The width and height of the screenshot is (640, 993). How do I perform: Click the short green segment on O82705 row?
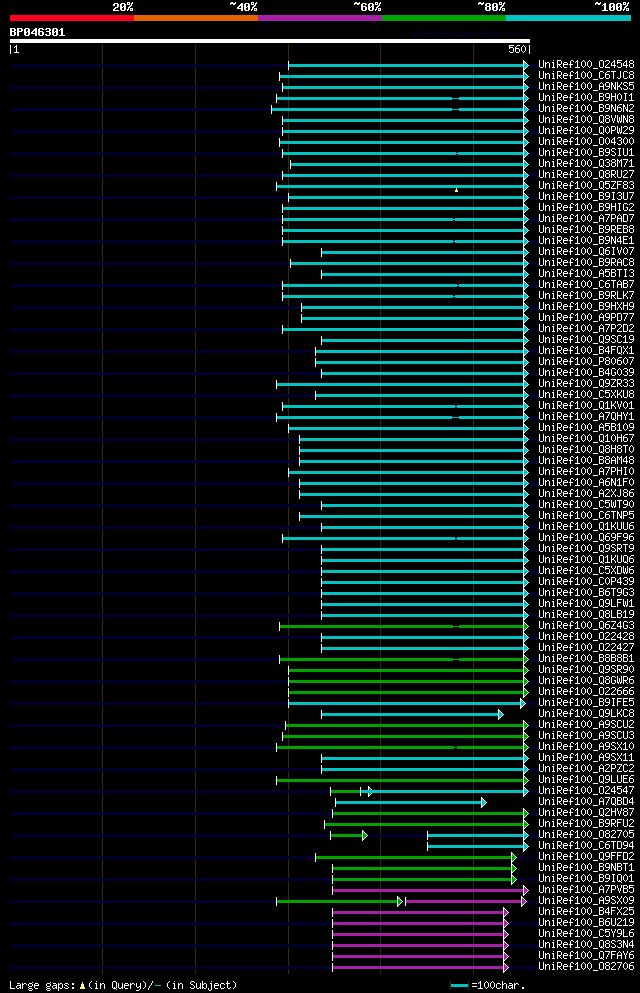pos(347,835)
